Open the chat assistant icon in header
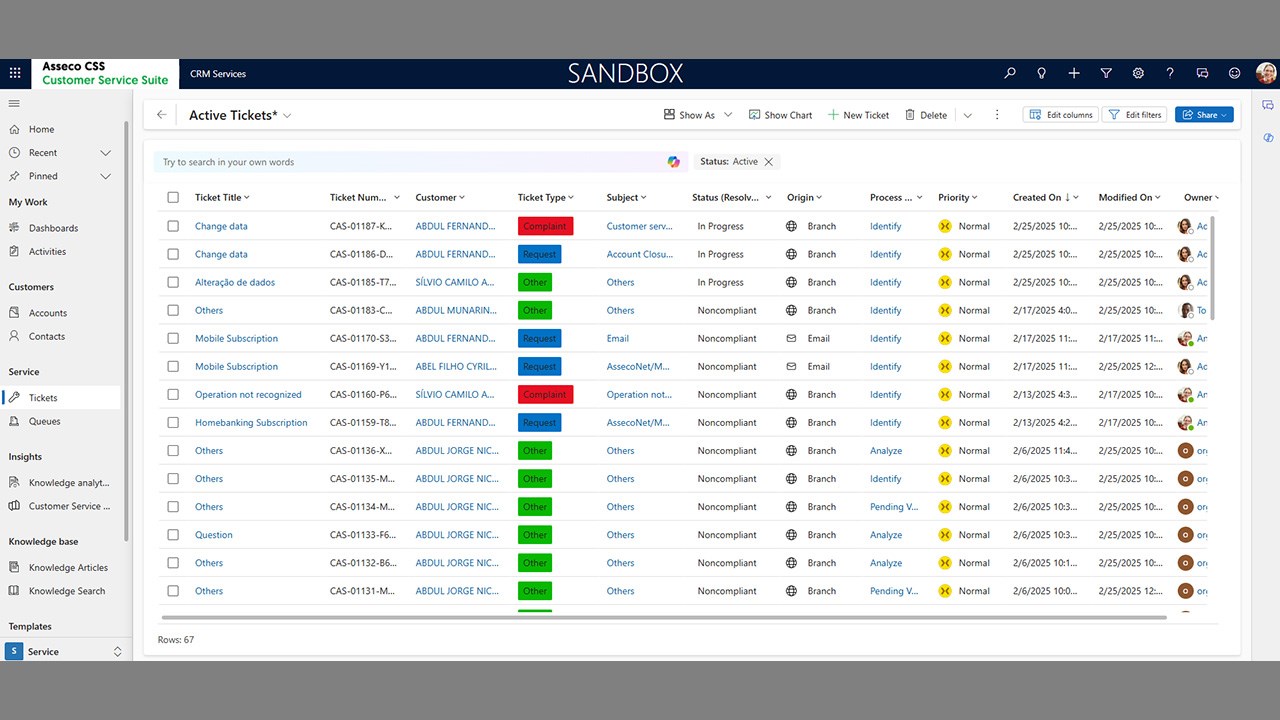Viewport: 1280px width, 720px height. [x=1202, y=73]
